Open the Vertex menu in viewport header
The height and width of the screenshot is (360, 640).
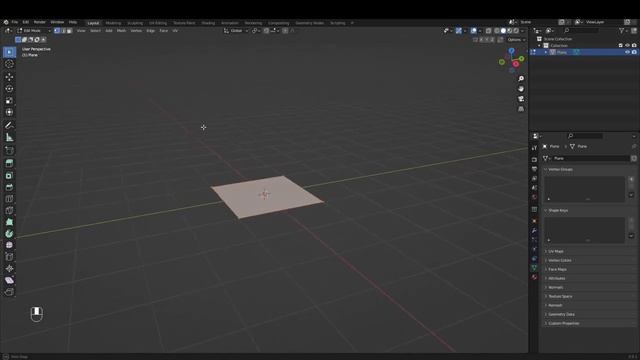click(x=136, y=31)
